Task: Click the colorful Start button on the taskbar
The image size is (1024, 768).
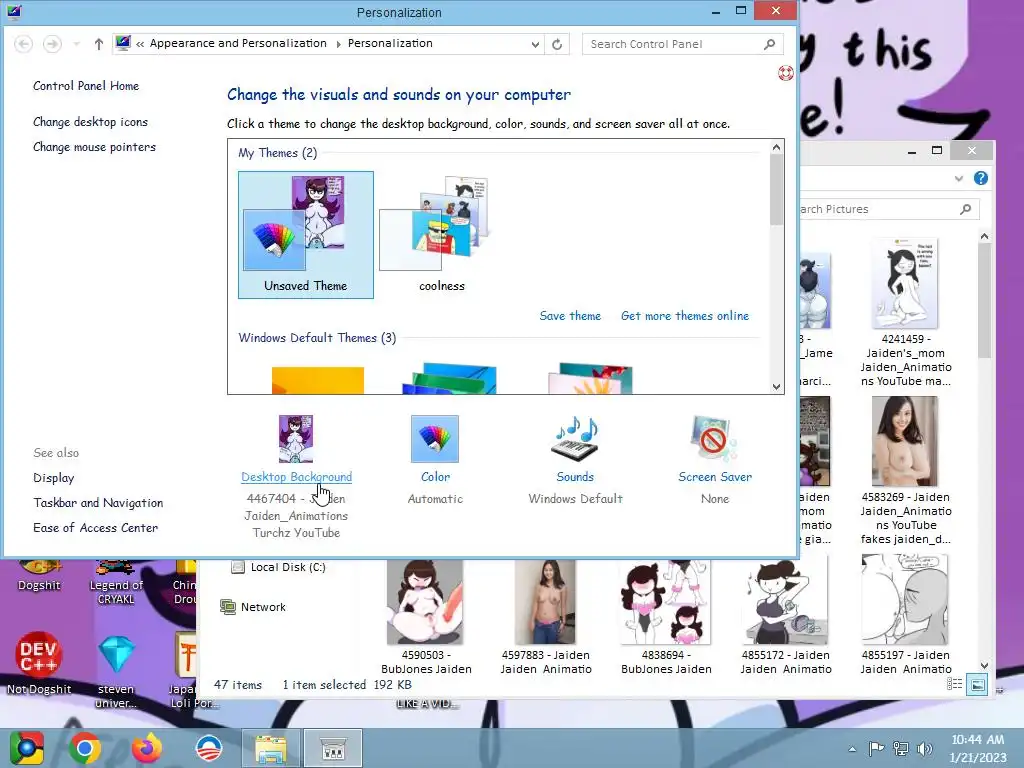Action: [x=27, y=748]
